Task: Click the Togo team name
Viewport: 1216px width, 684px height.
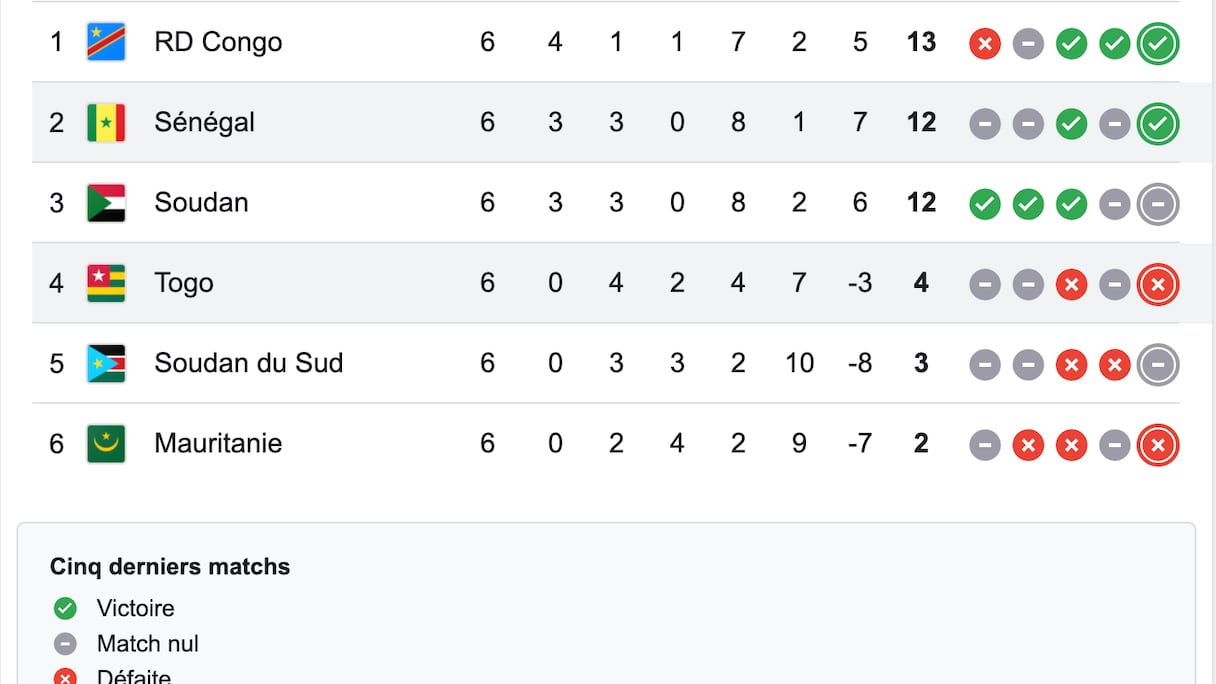Action: (184, 283)
